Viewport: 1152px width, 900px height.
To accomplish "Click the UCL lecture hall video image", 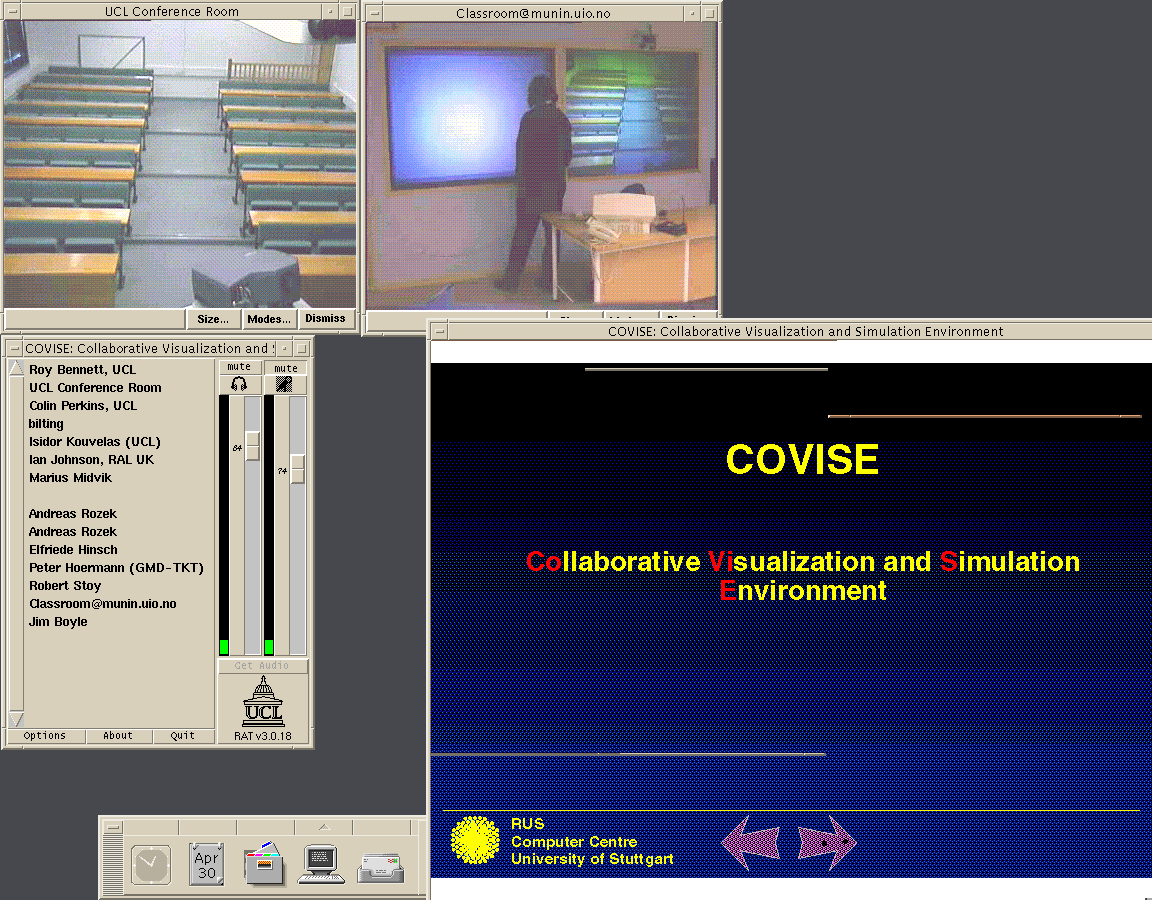I will pyautogui.click(x=180, y=164).
